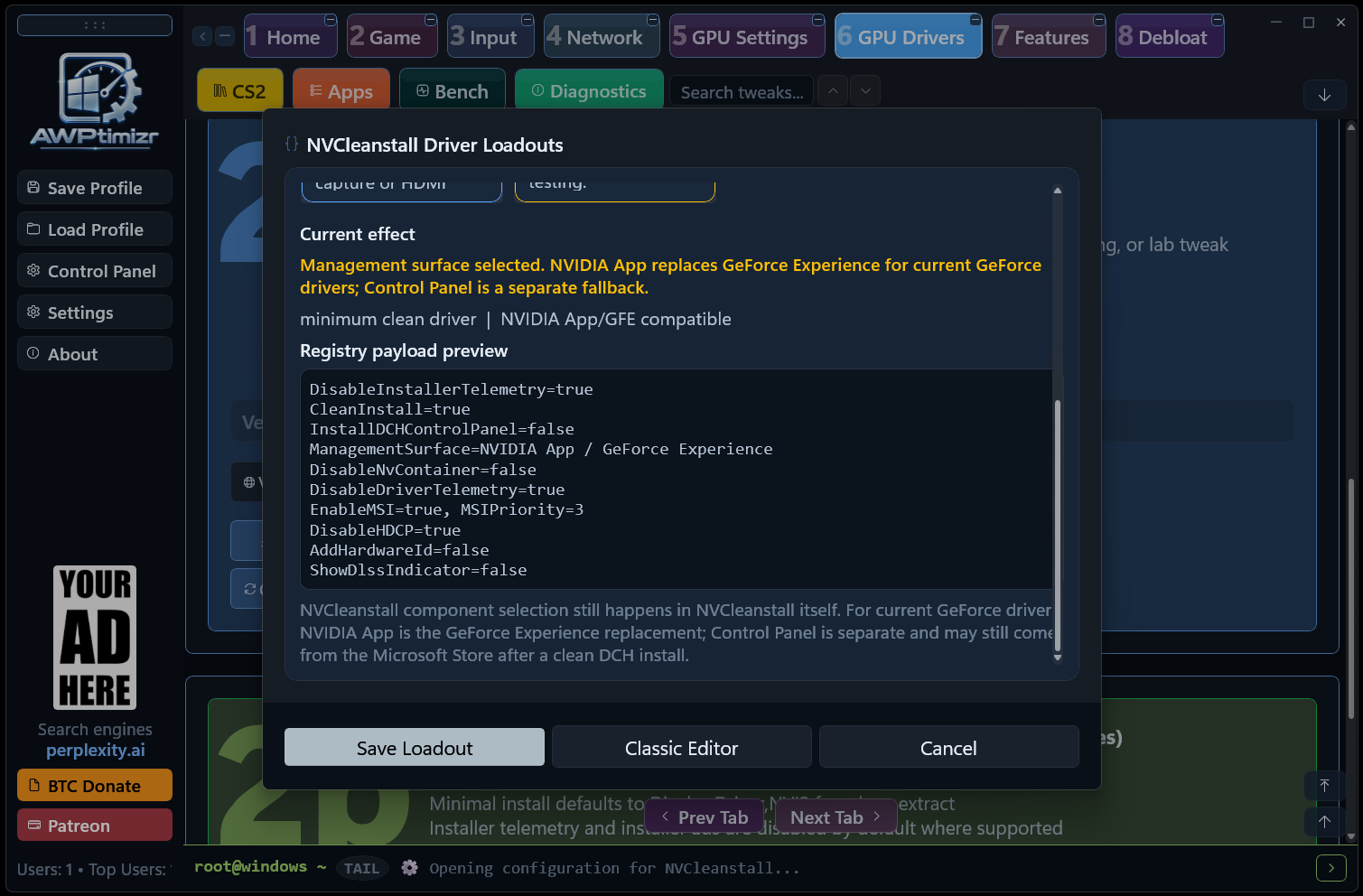Click the dialog scrollbar down arrow

(x=1058, y=658)
